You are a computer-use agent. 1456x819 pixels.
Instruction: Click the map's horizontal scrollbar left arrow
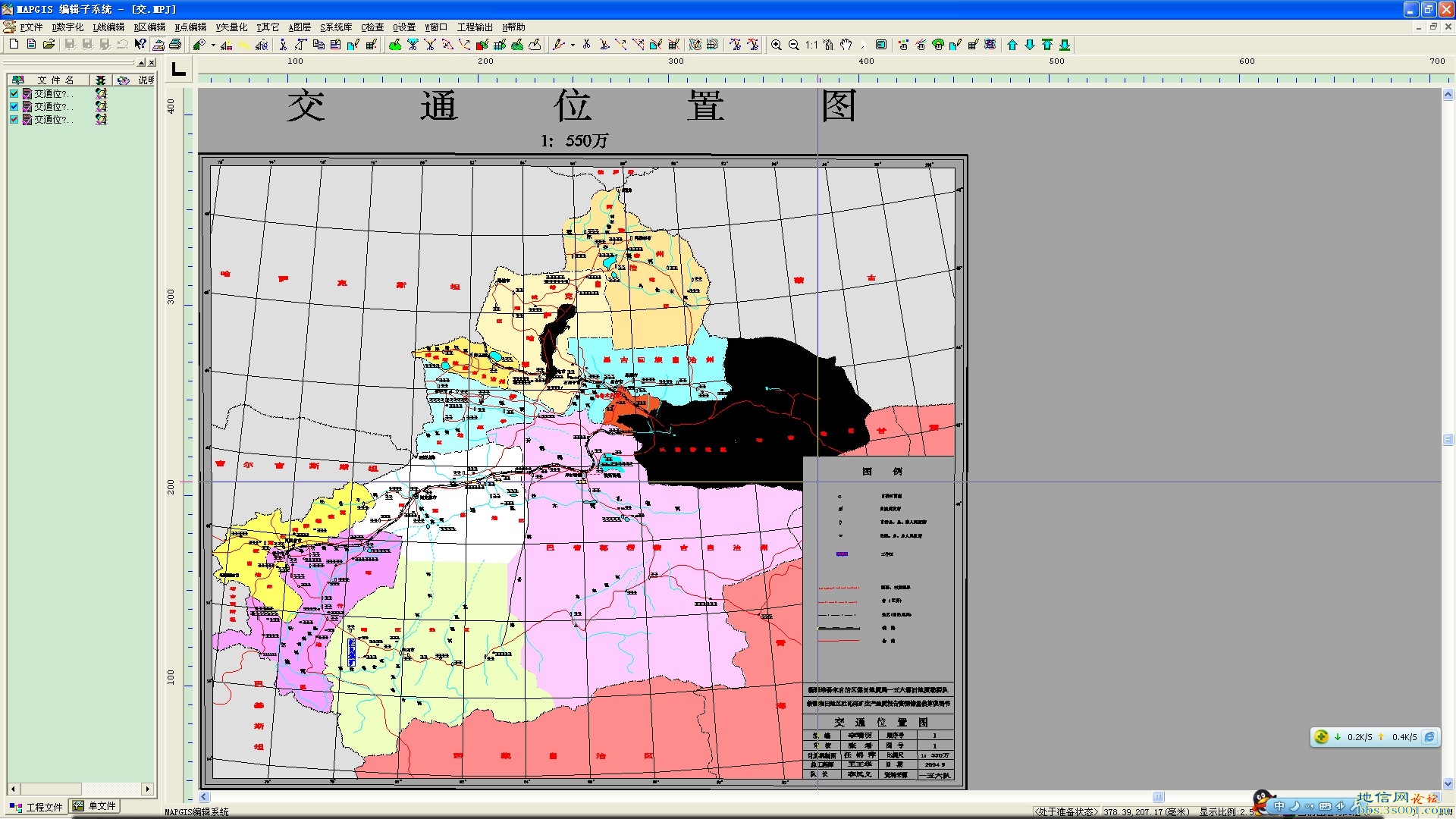204,797
